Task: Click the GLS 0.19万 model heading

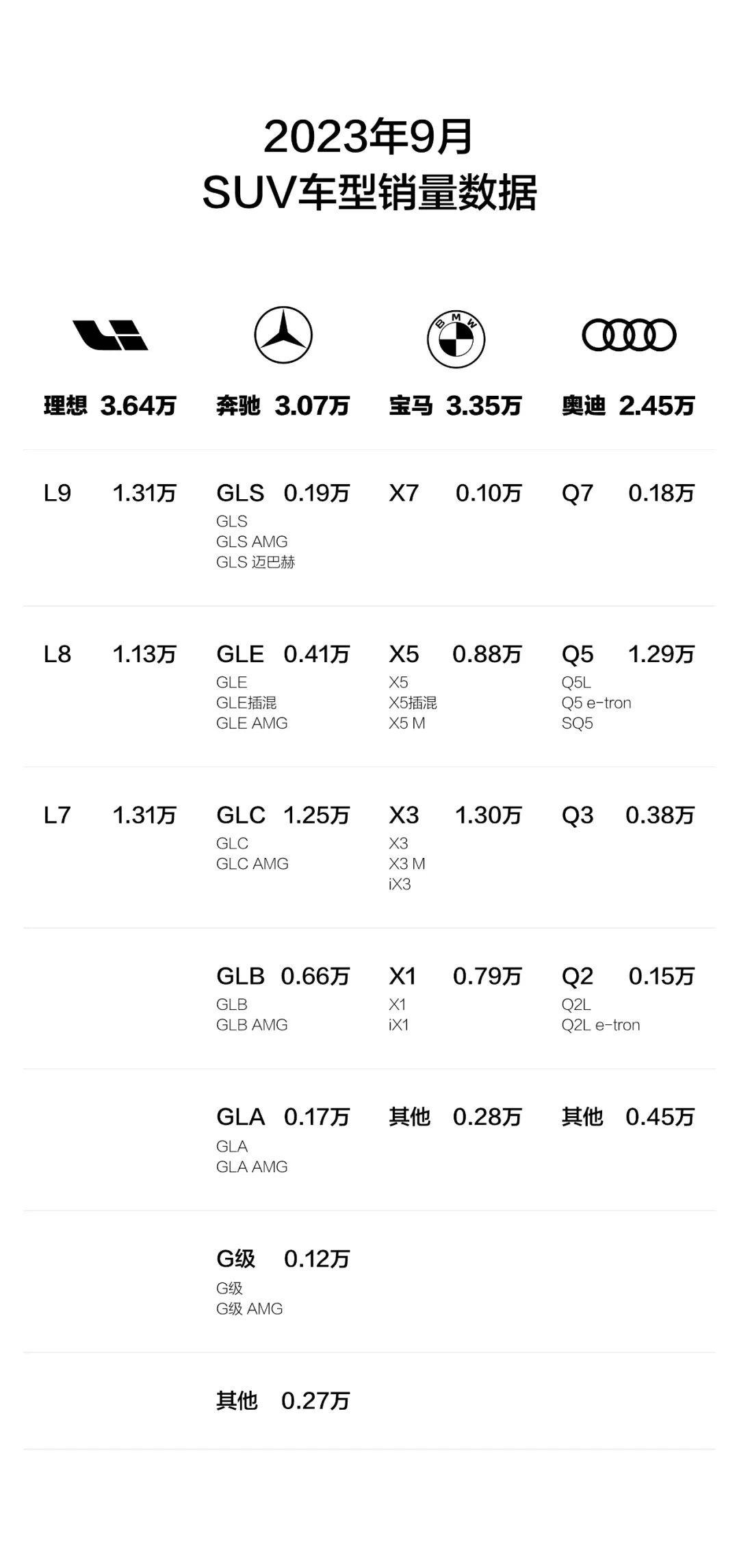Action: point(283,493)
